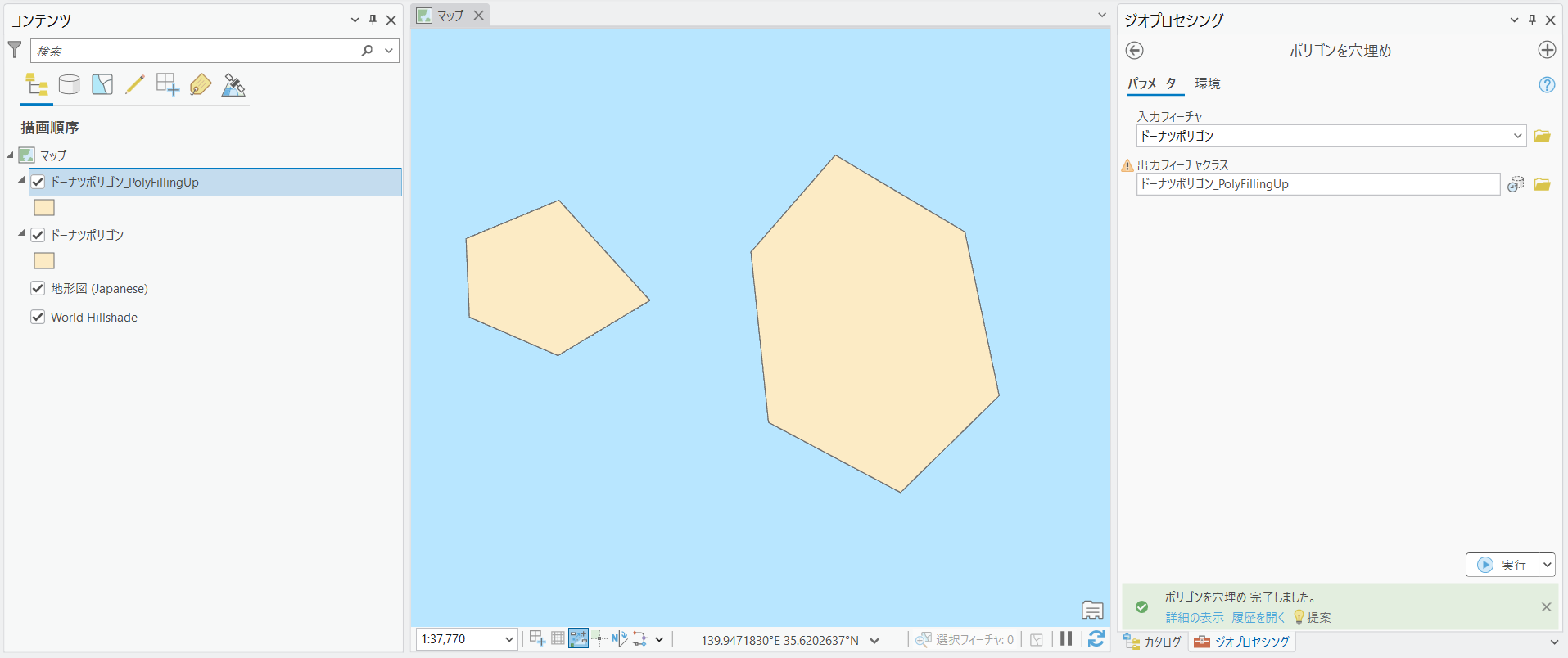Select List By Labeling tag icon
Image resolution: width=1568 pixels, height=658 pixels.
point(201,85)
